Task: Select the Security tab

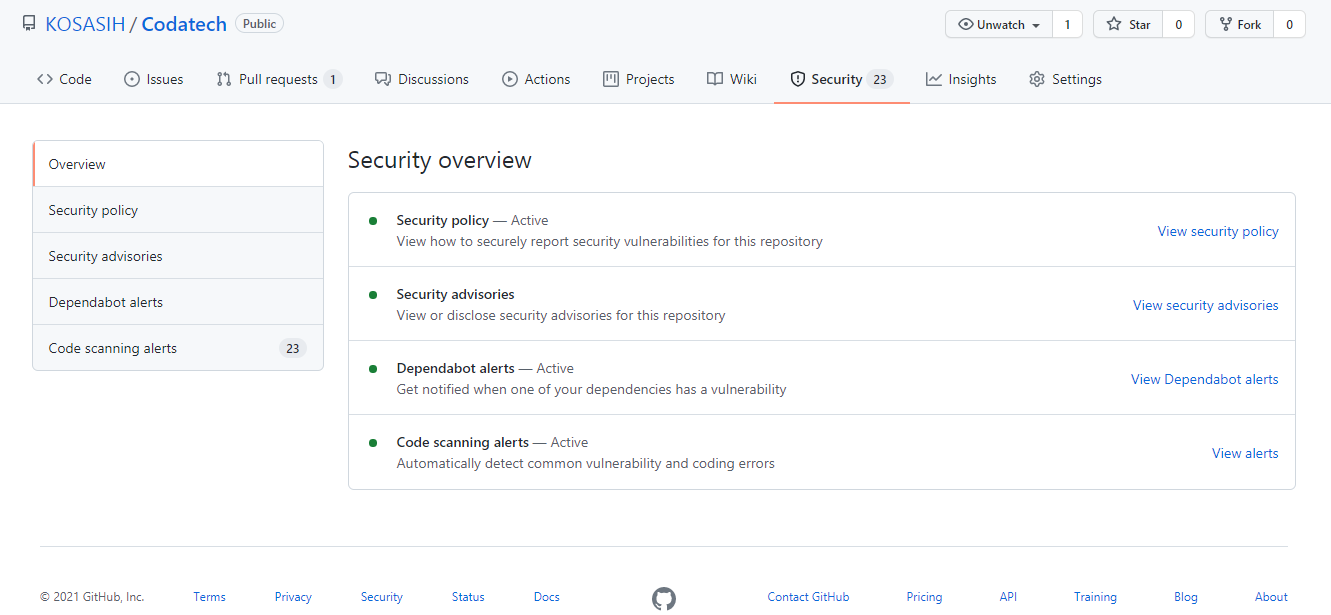Action: 841,79
